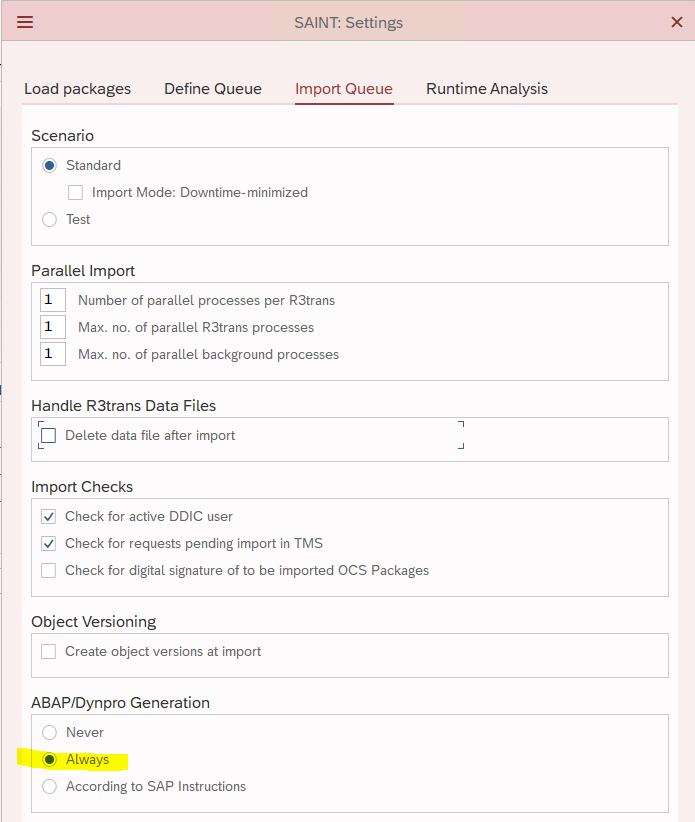
Task: Open the hamburger menu icon
Action: pos(25,22)
